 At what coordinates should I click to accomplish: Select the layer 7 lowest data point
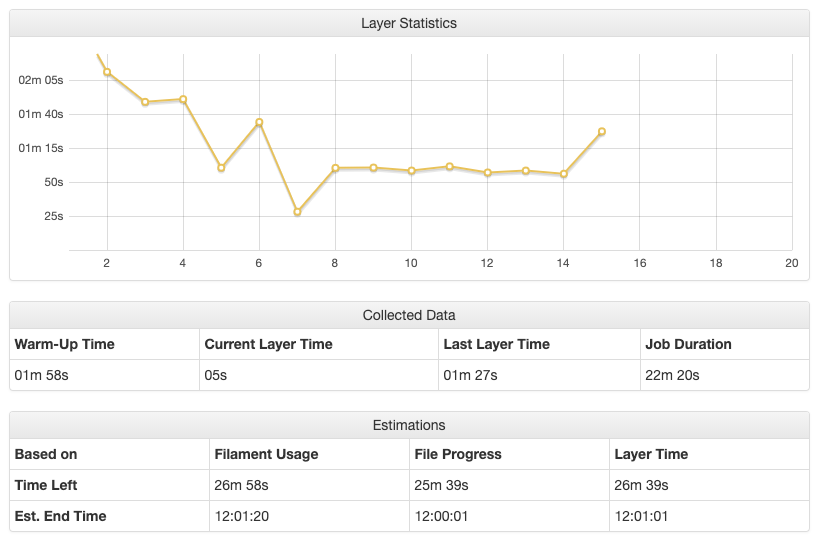[x=297, y=212]
